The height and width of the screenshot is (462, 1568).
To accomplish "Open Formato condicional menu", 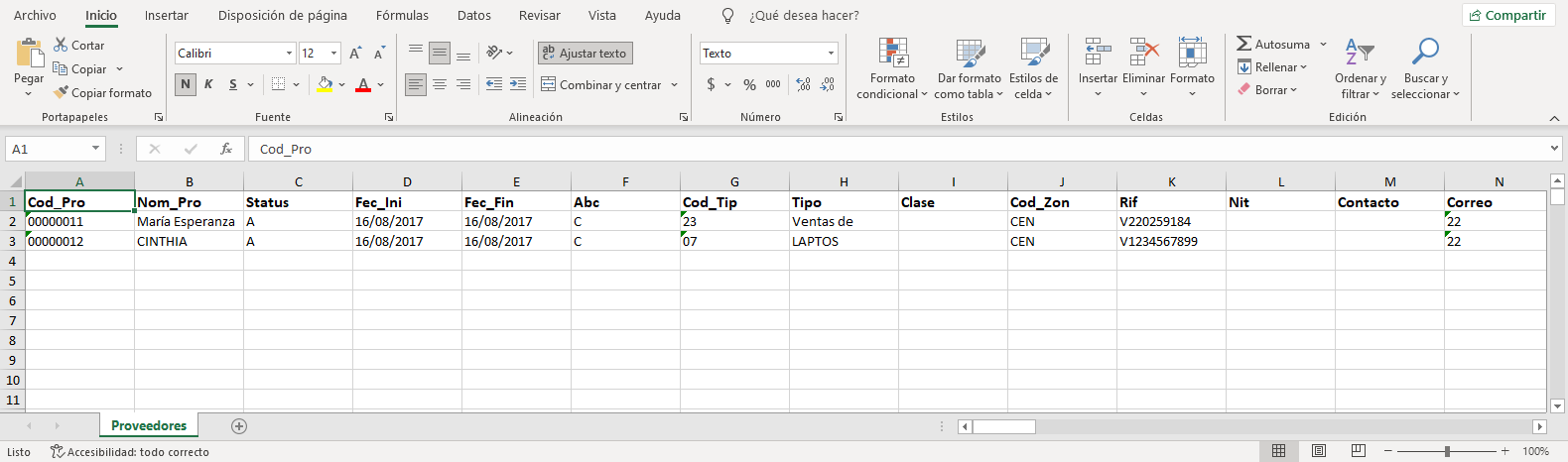I will point(892,68).
